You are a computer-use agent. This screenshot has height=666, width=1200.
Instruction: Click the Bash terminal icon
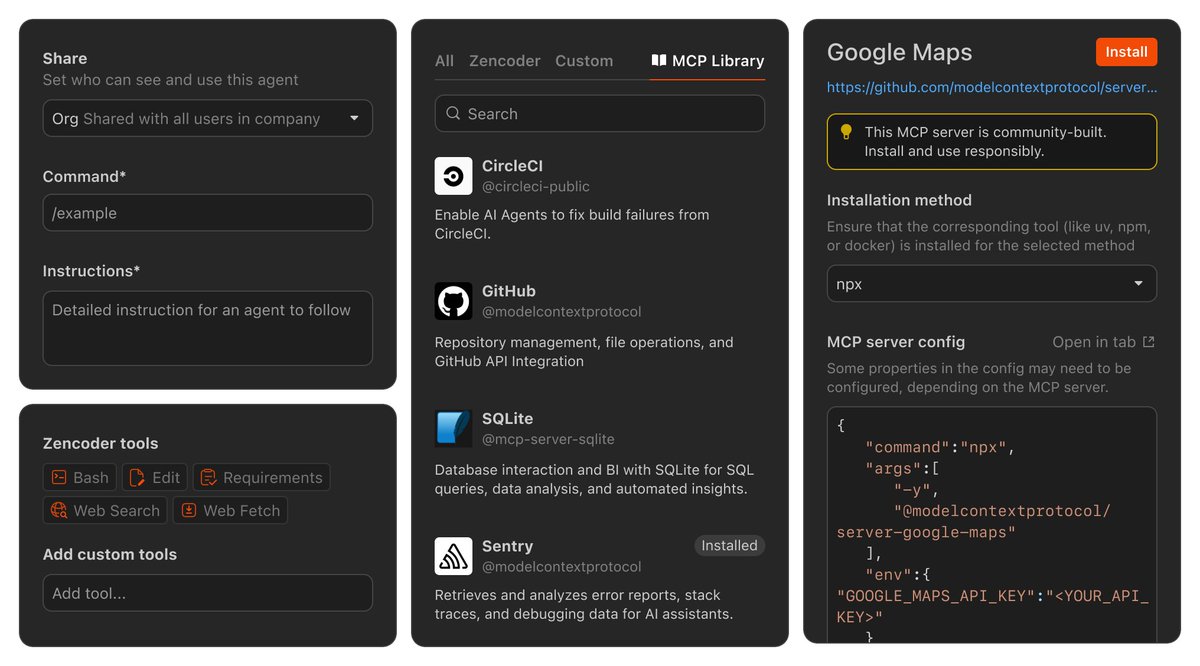59,477
